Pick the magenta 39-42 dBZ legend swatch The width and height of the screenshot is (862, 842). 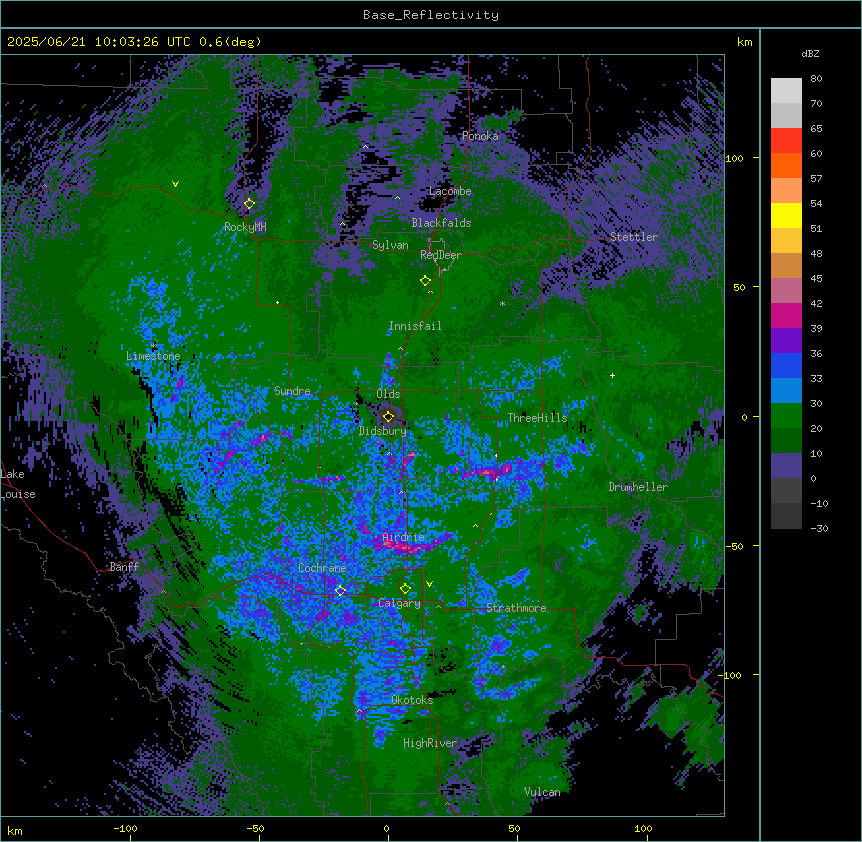pyautogui.click(x=786, y=315)
